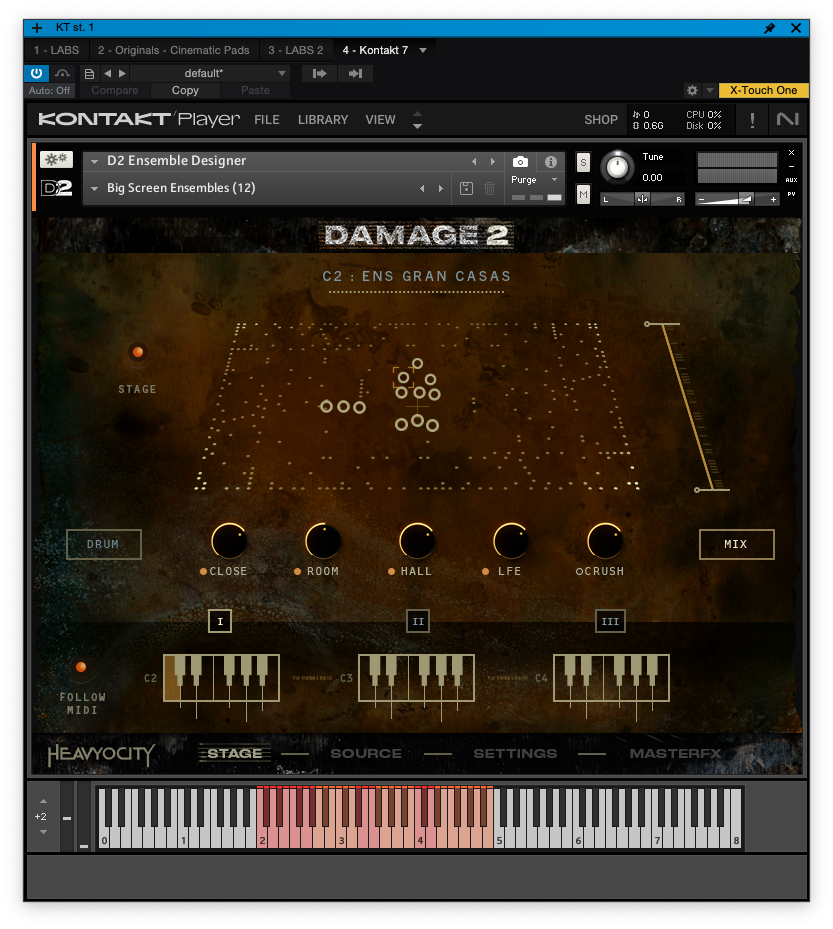This screenshot has height=929, width=833.
Task: Open the SHOP link
Action: [601, 120]
